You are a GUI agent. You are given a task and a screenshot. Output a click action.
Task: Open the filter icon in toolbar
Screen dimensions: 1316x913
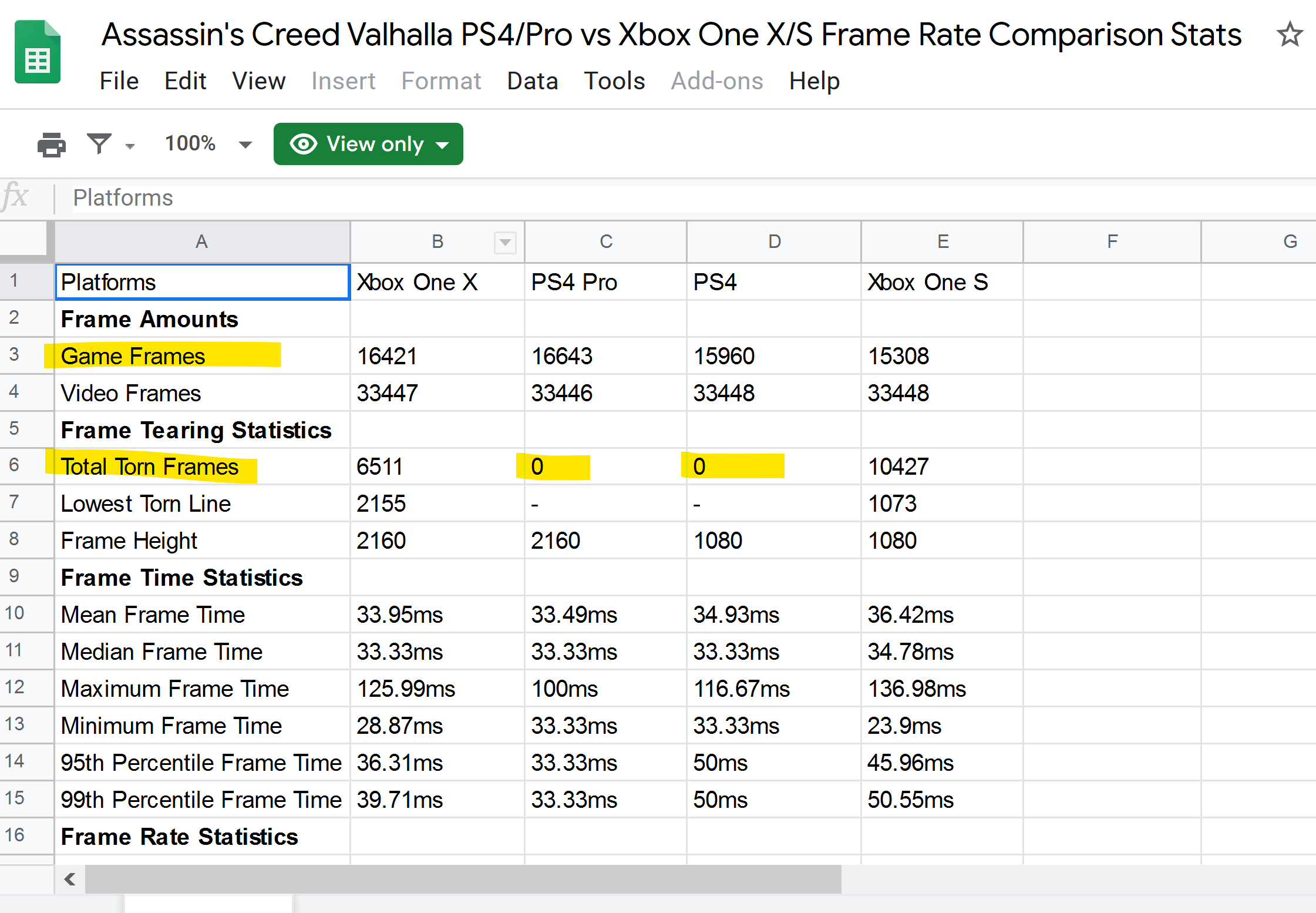click(x=99, y=143)
